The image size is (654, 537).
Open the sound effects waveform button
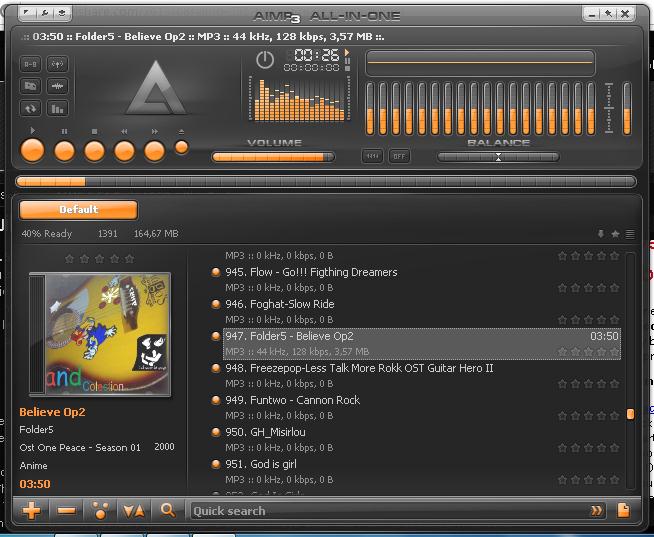(x=57, y=86)
